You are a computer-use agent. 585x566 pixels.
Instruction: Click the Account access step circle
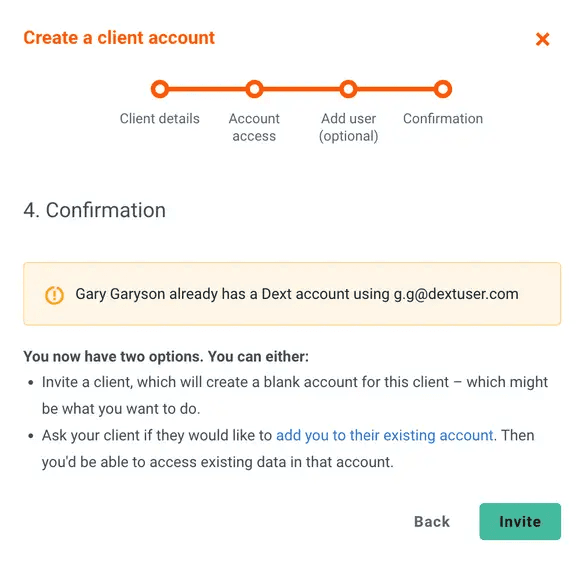click(254, 89)
